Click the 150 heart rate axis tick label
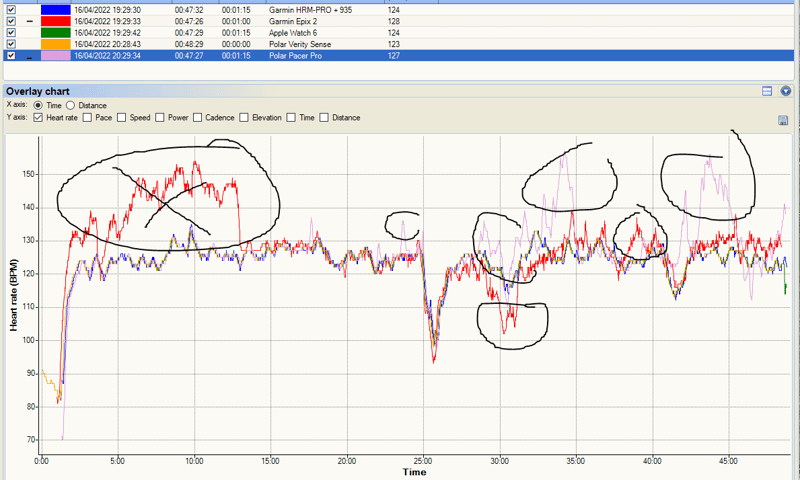The image size is (800, 480). click(x=29, y=174)
